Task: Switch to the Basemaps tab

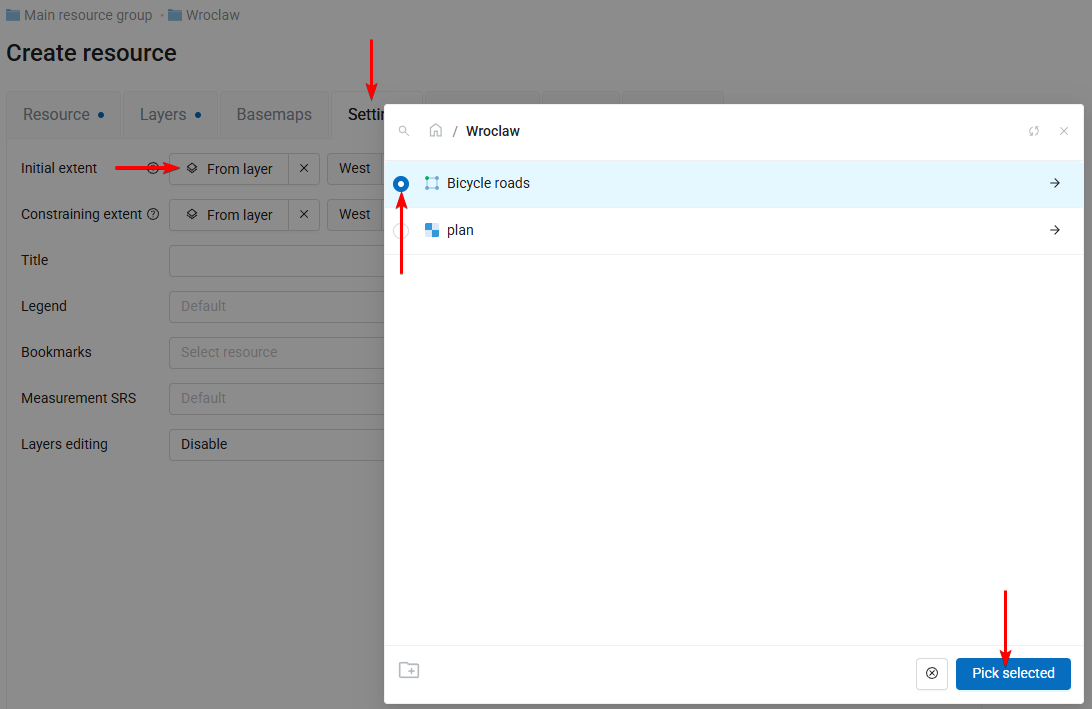Action: (x=274, y=115)
